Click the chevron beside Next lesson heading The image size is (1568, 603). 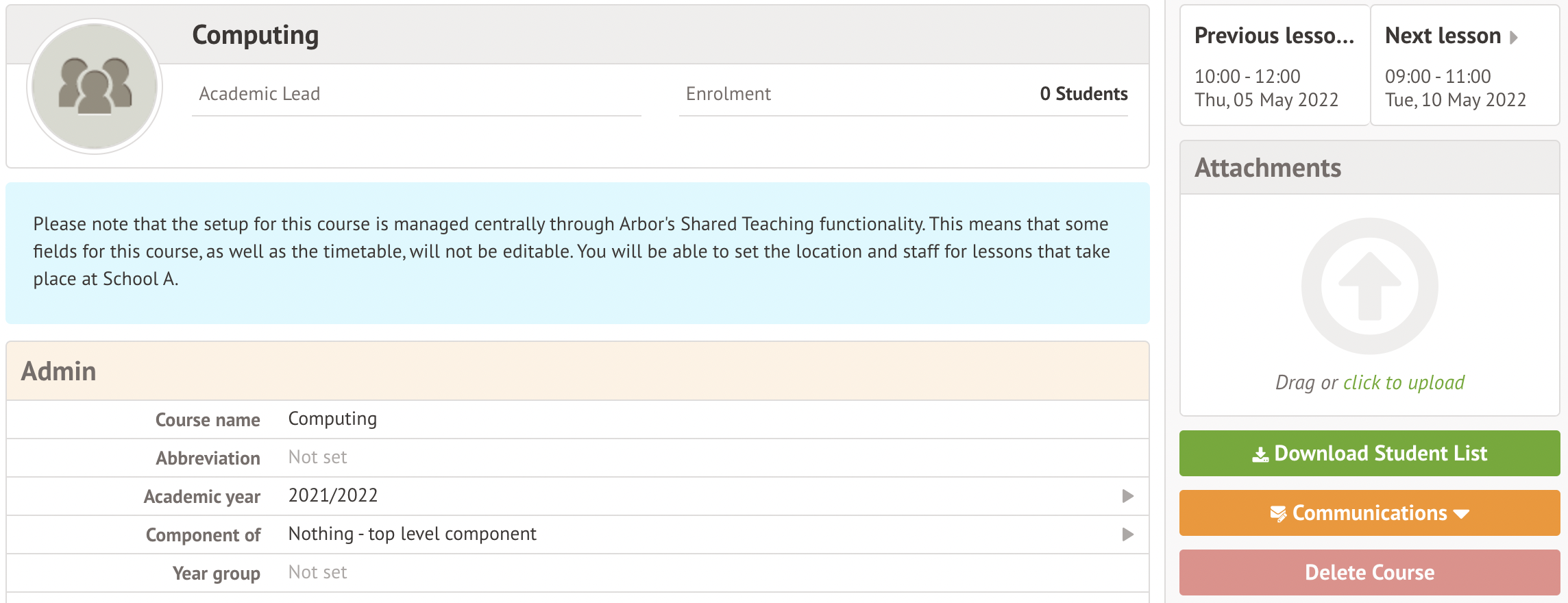click(1513, 37)
